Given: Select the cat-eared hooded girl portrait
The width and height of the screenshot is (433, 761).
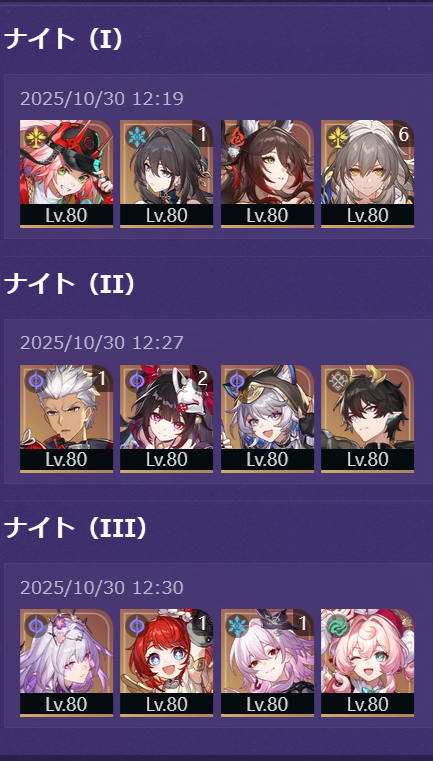Looking at the screenshot, I should [x=267, y=418].
